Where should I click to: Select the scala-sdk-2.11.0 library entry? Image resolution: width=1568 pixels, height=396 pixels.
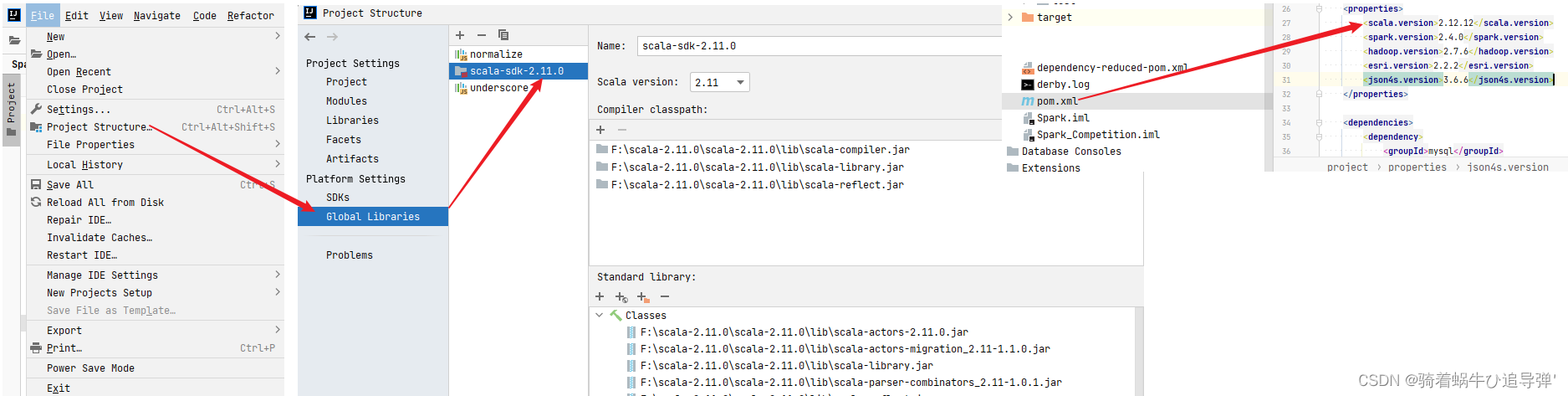pyautogui.click(x=518, y=71)
